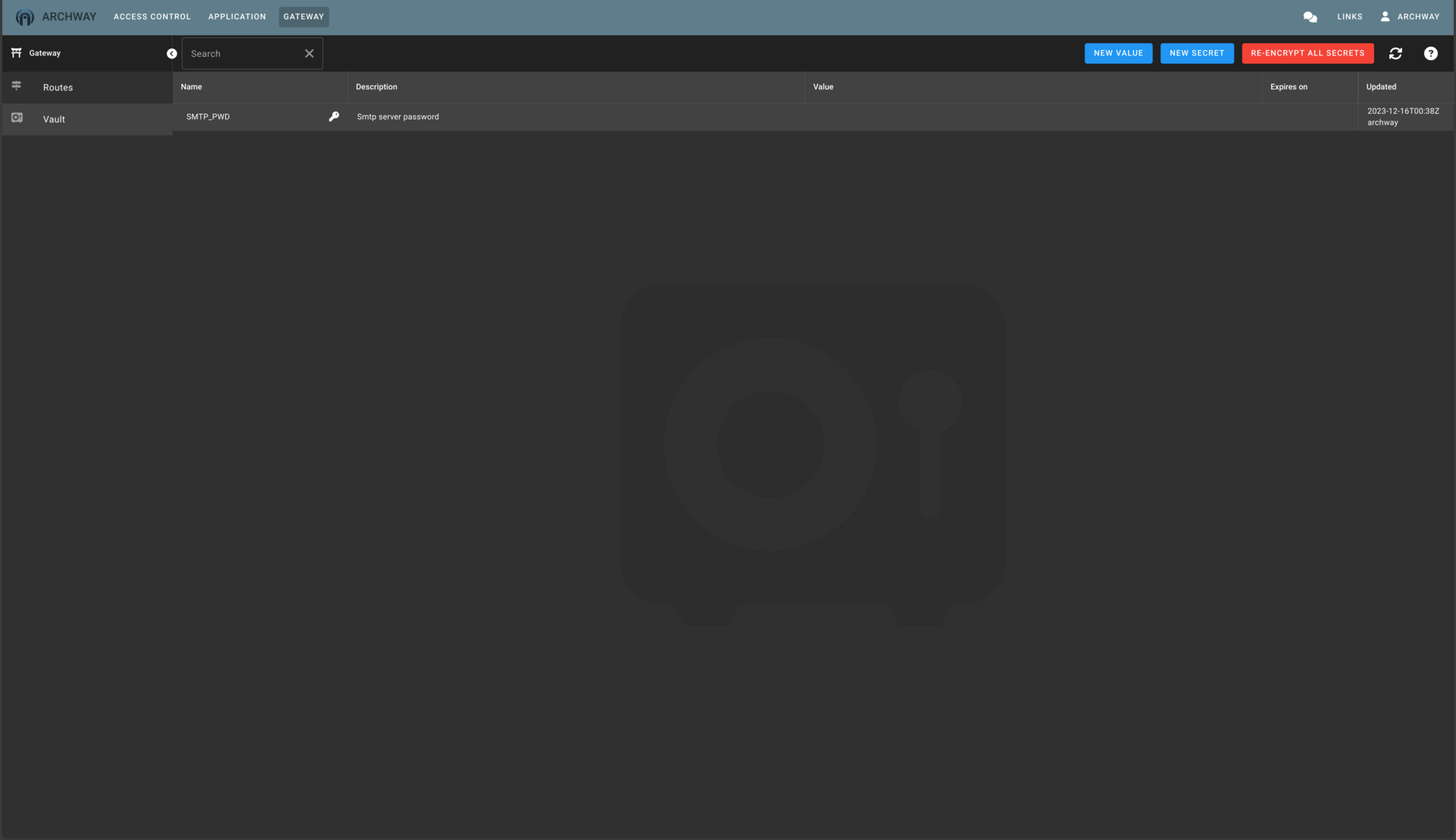Click the key icon on SMTP_PWD row

pos(334,117)
